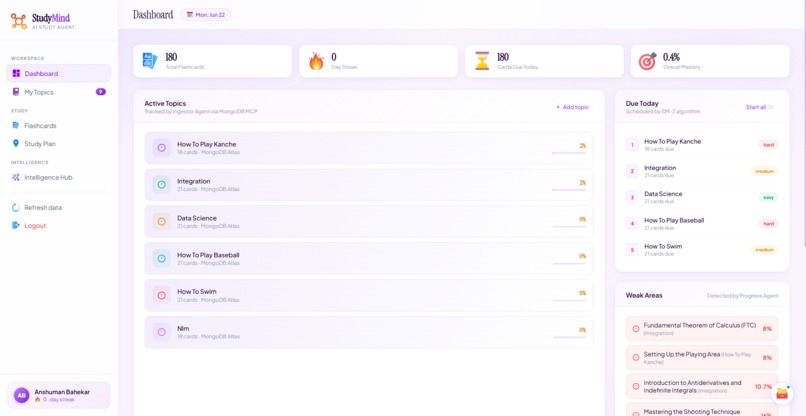Click the Study Plan pin icon

click(15, 143)
